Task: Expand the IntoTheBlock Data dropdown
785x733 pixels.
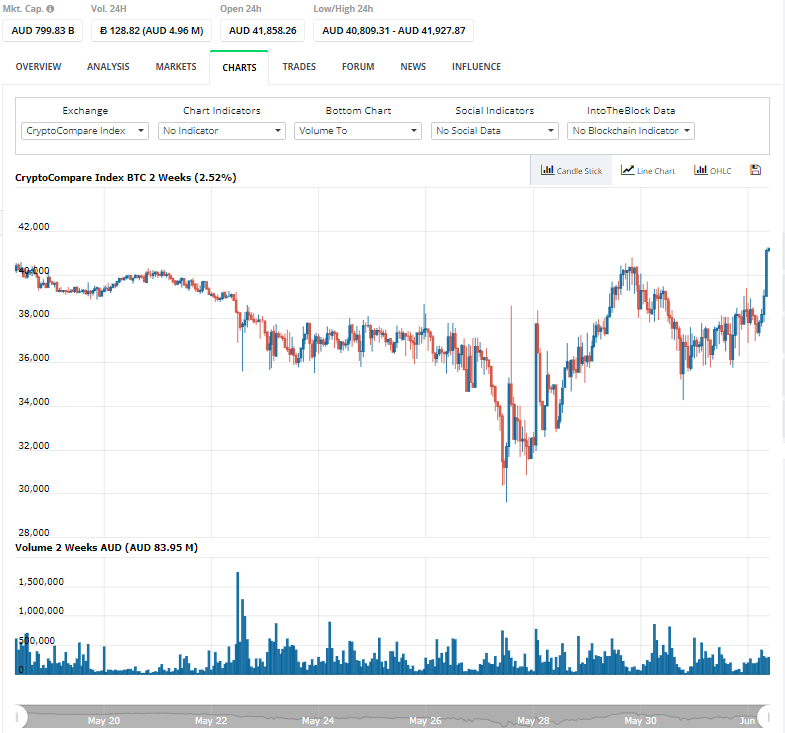Action: (x=630, y=131)
